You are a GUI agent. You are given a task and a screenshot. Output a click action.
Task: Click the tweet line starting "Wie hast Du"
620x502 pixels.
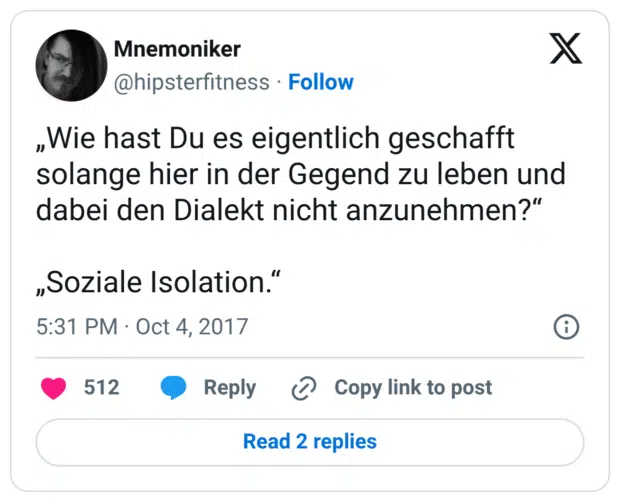click(x=274, y=137)
